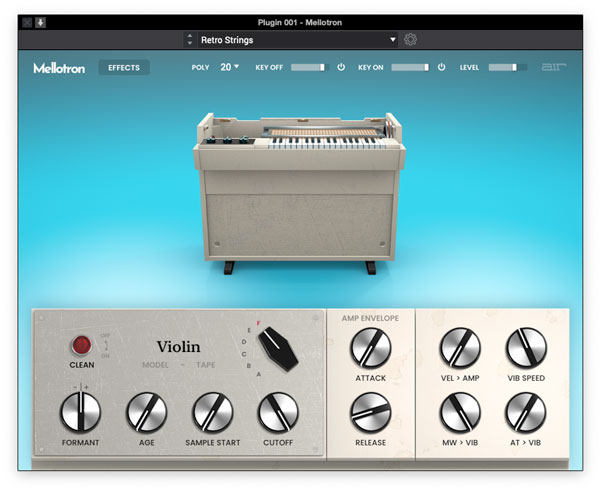Toggle the Key Off power button
The image size is (600, 491).
(340, 68)
